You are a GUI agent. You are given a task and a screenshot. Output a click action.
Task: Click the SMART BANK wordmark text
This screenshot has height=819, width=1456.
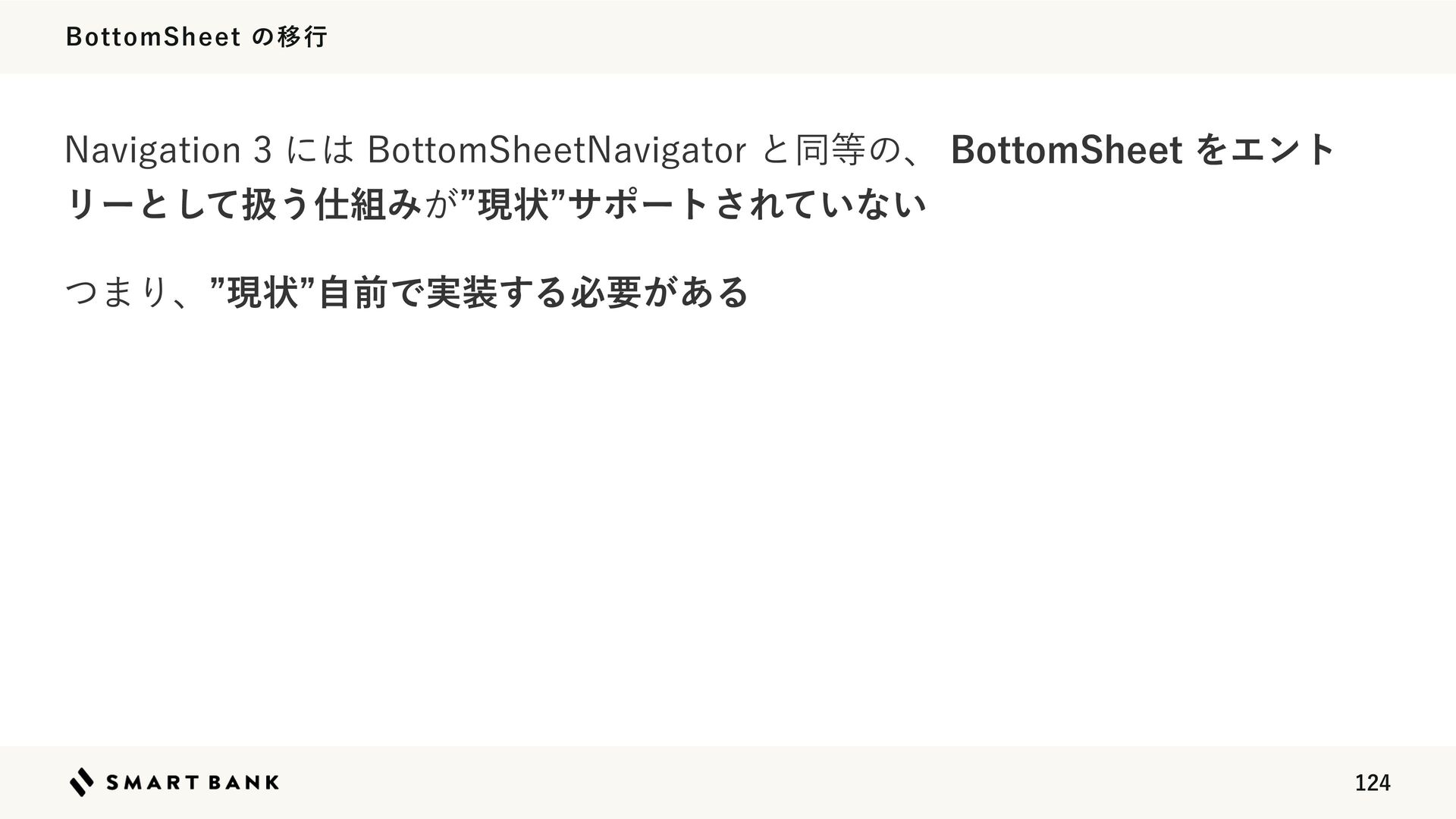[x=192, y=783]
